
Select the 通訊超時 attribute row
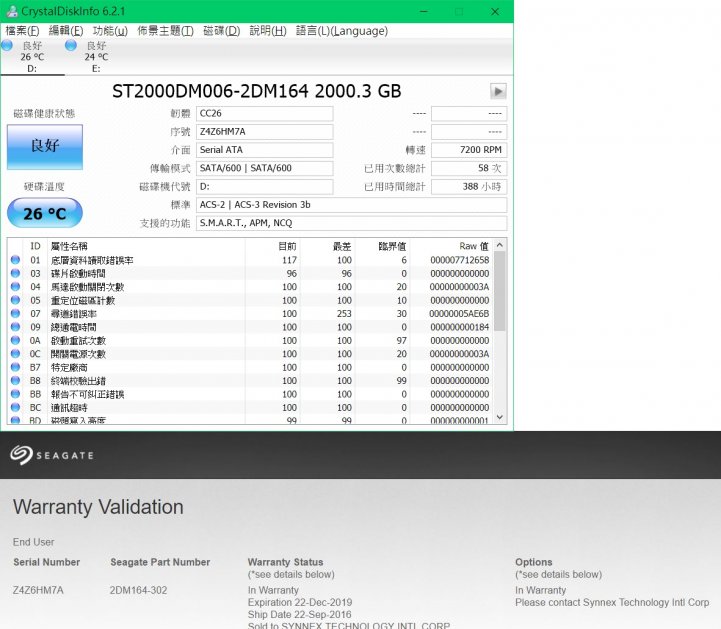pyautogui.click(x=251, y=407)
